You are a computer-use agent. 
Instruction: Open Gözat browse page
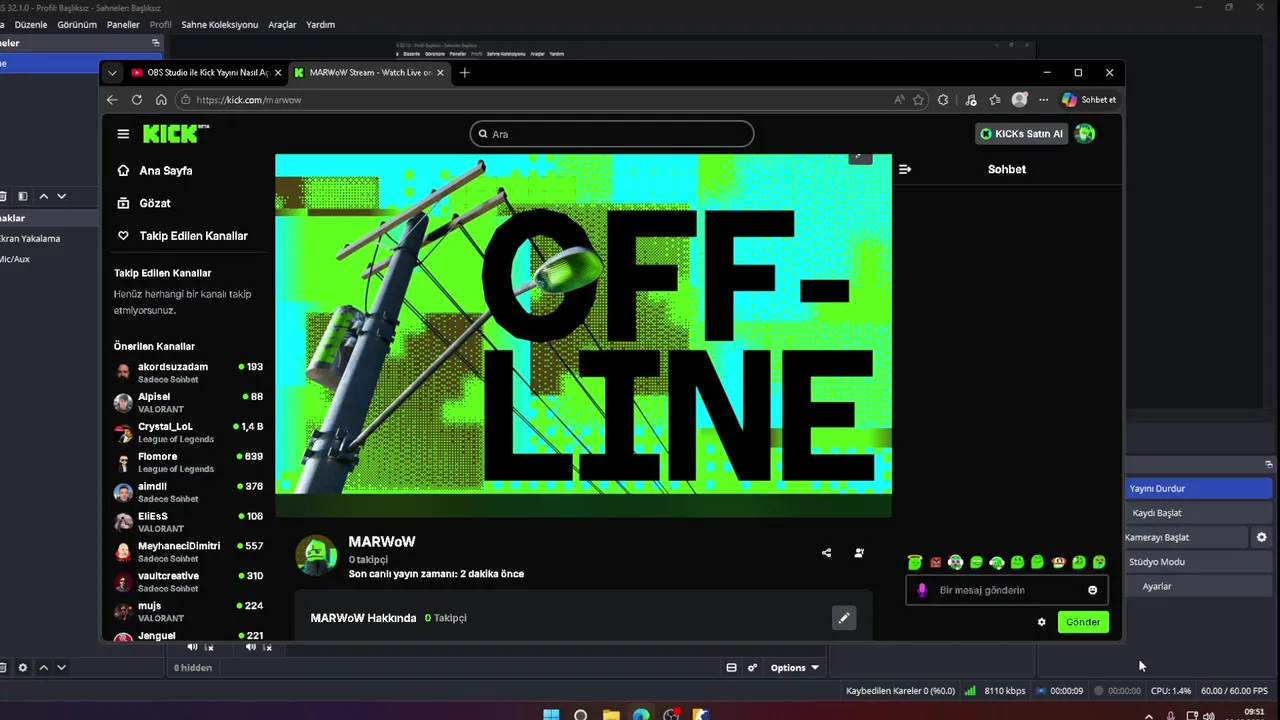(144, 203)
